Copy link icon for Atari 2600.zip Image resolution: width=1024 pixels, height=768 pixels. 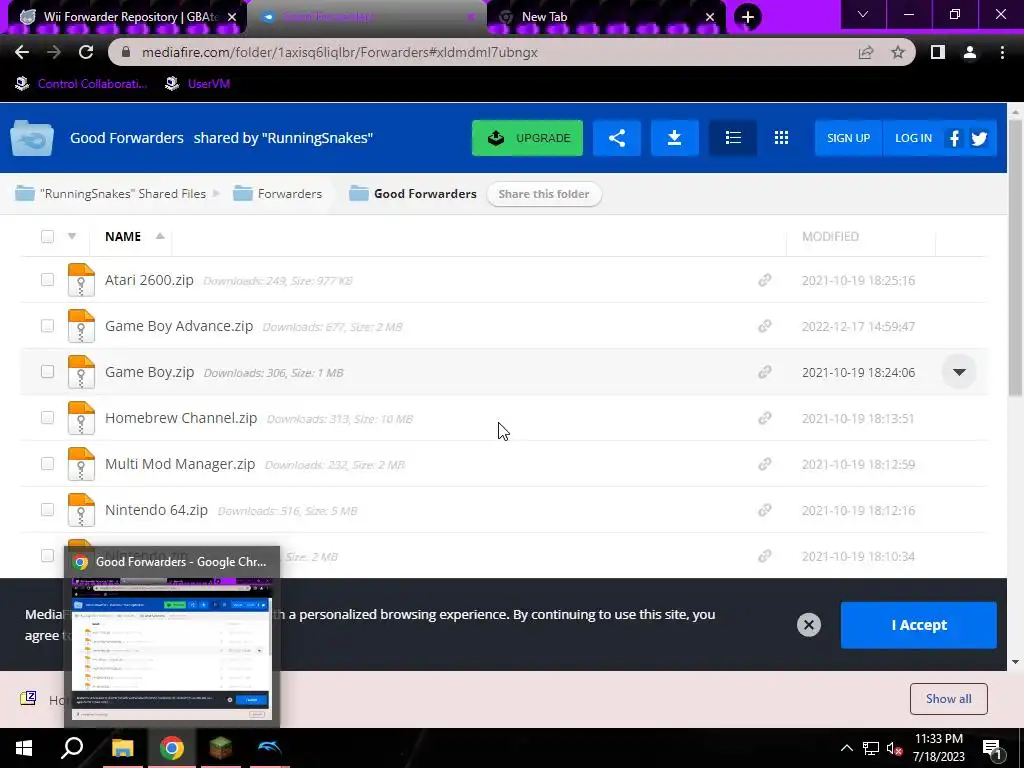765,280
